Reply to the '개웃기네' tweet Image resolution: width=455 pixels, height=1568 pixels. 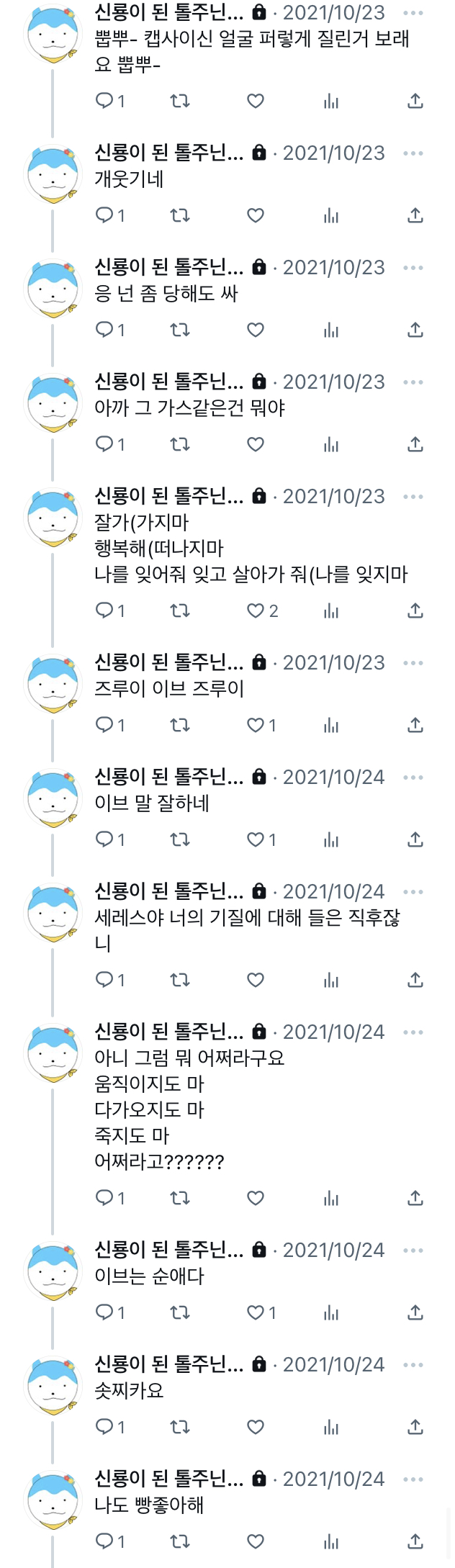click(110, 215)
